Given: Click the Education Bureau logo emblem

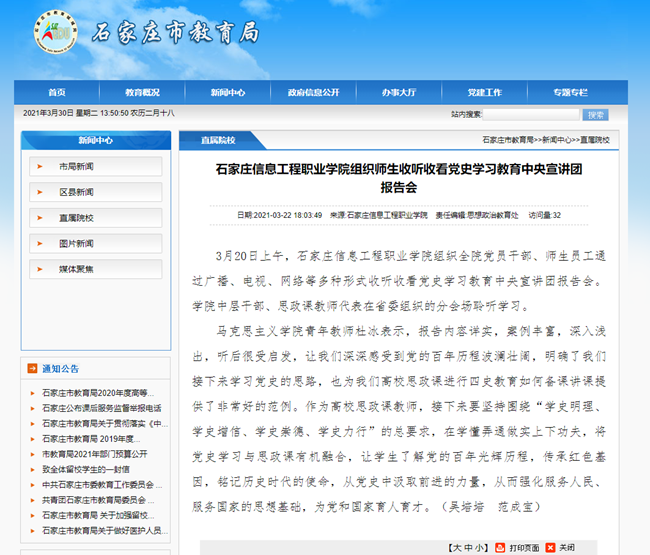Looking at the screenshot, I should coord(53,35).
